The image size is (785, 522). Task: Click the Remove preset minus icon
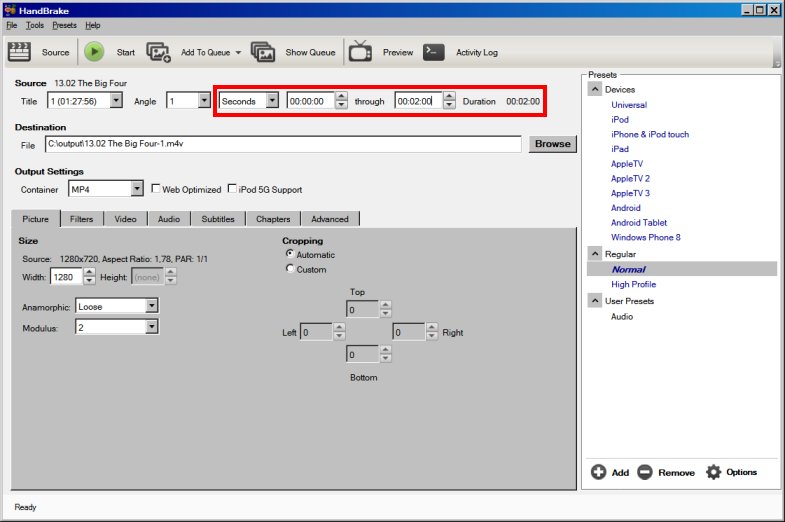tap(645, 472)
